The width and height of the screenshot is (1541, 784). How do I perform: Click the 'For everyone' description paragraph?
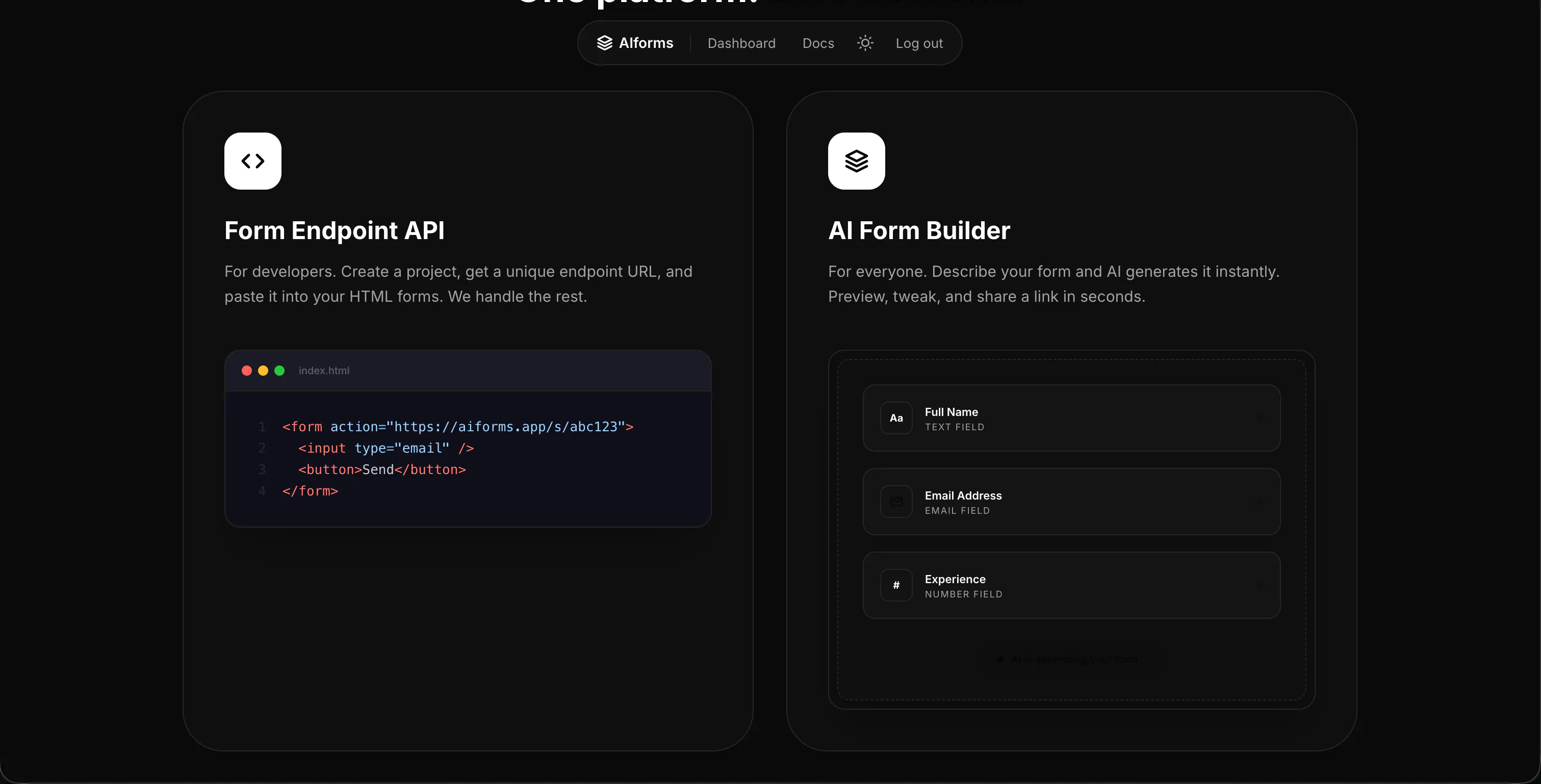click(1054, 284)
